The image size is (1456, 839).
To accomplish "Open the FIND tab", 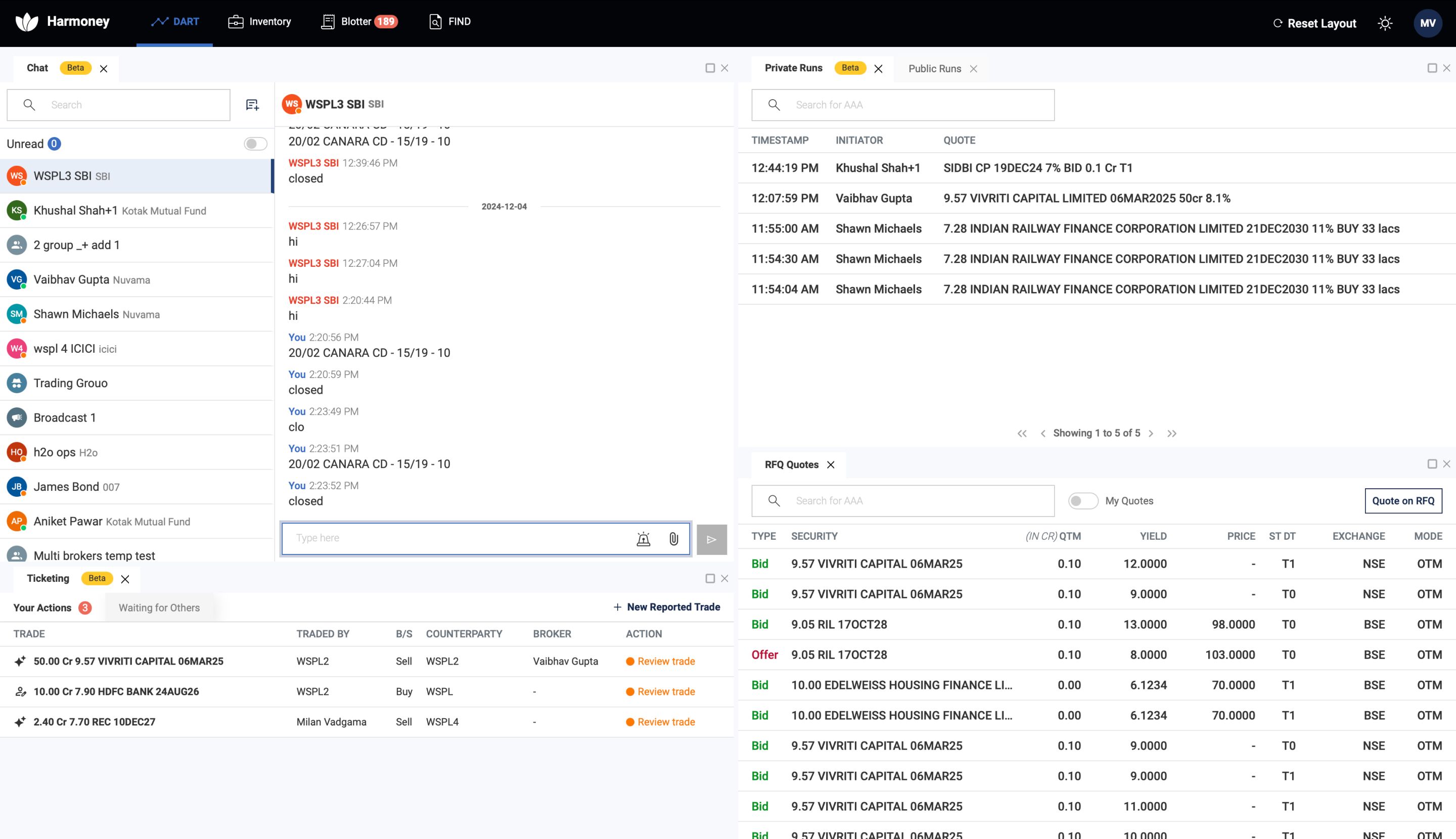I will pyautogui.click(x=449, y=22).
